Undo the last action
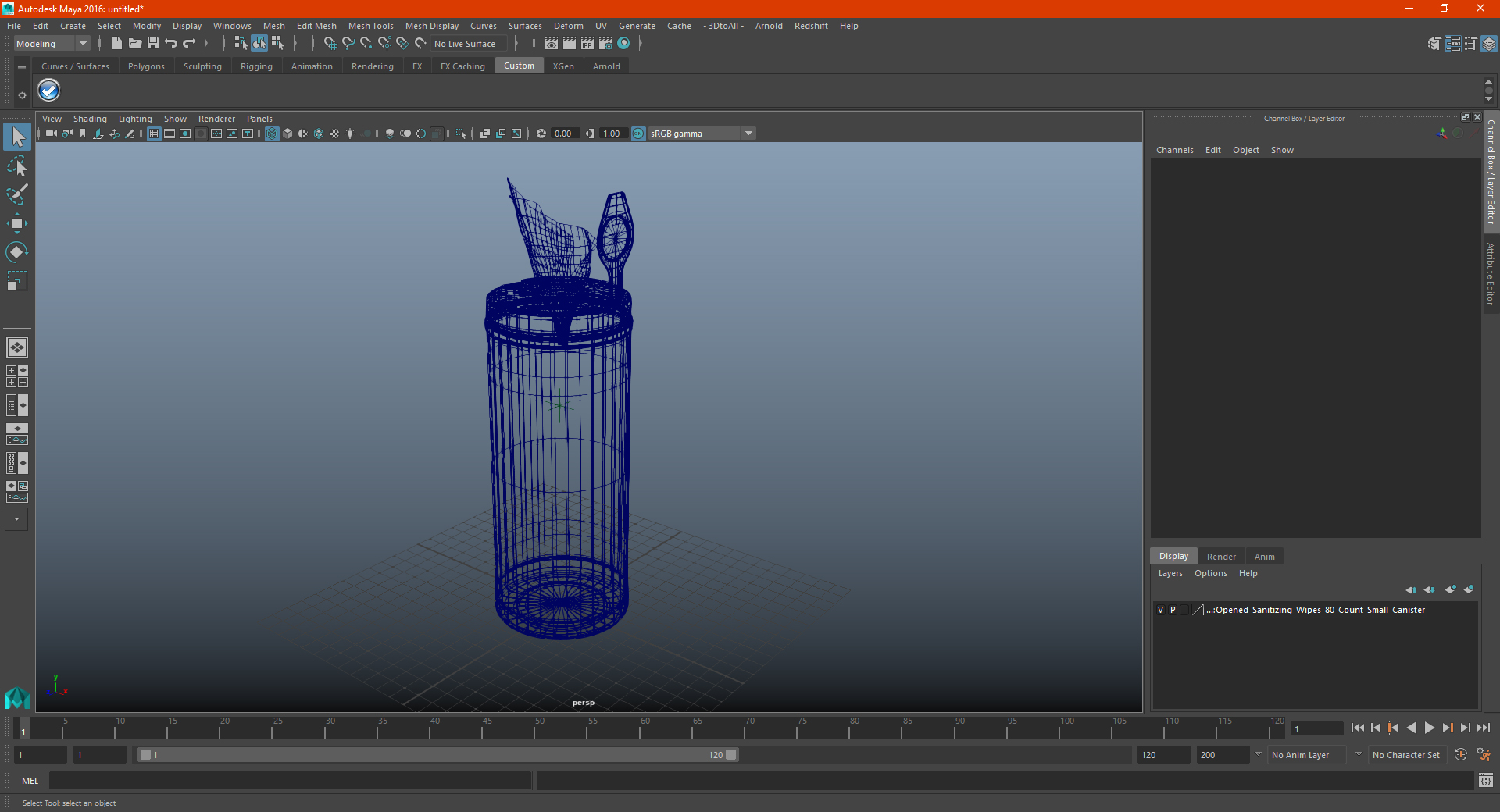 click(171, 44)
